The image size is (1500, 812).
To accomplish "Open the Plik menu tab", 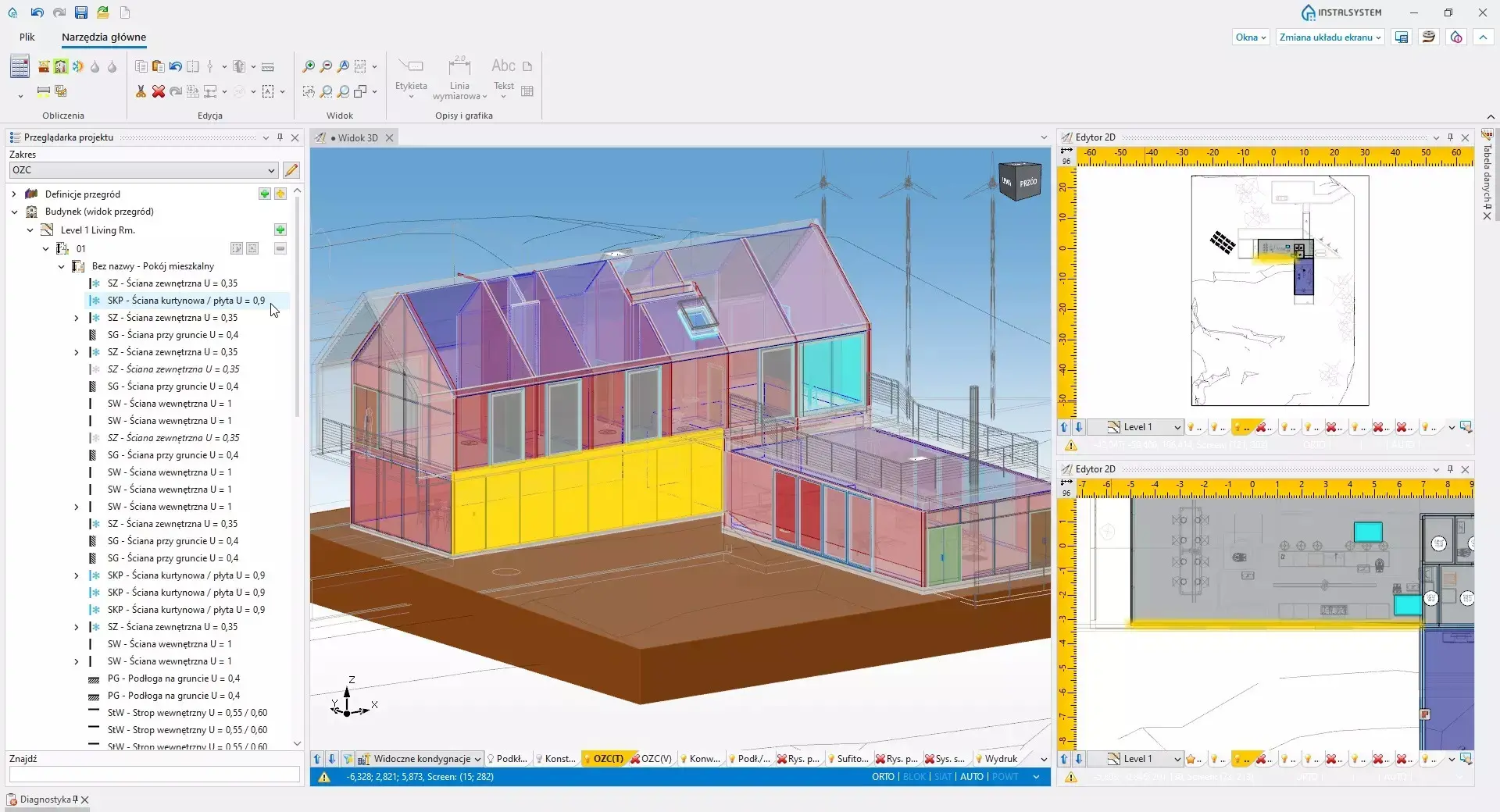I will 27,37.
